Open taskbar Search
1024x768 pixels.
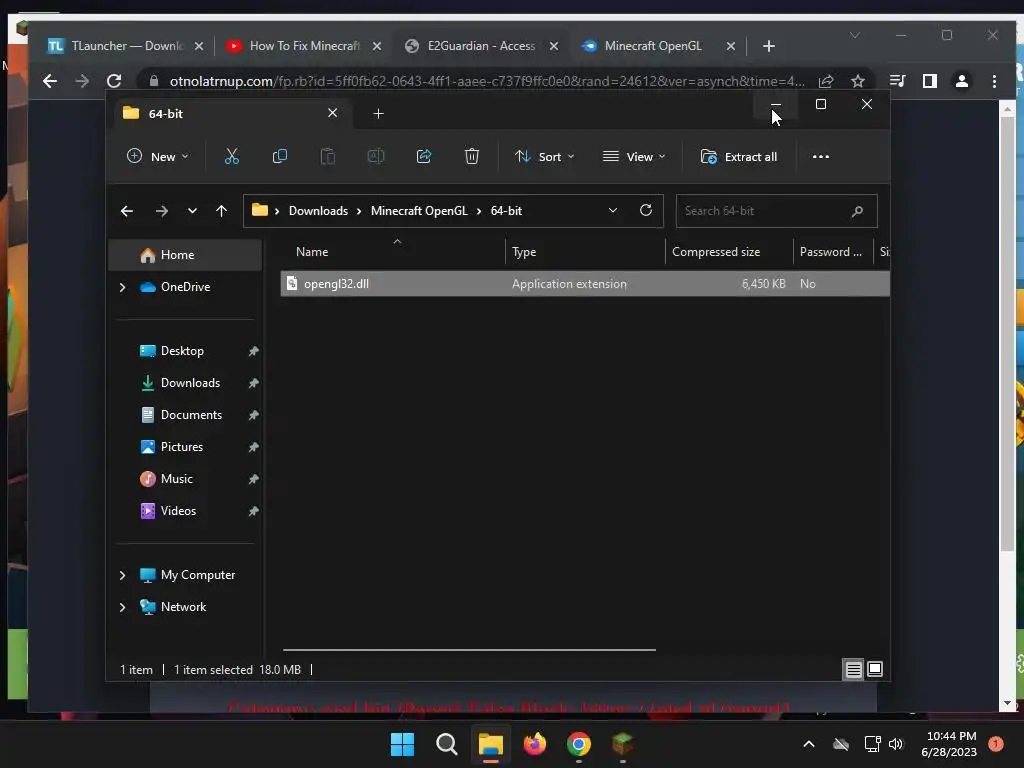(x=447, y=744)
